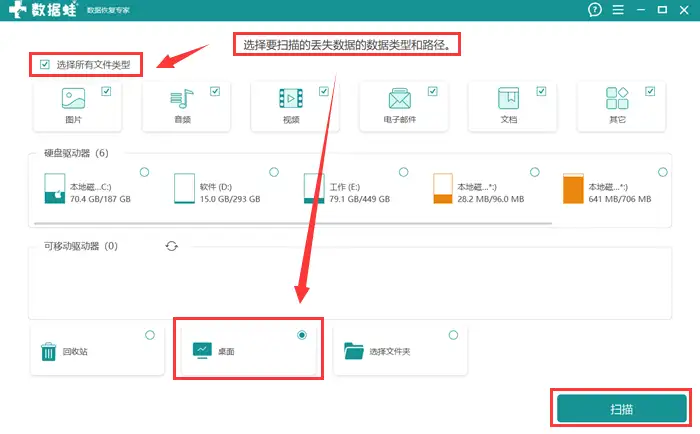Select the 706 MB drive radio button
Viewport: 700px width, 434px height.
[662, 172]
